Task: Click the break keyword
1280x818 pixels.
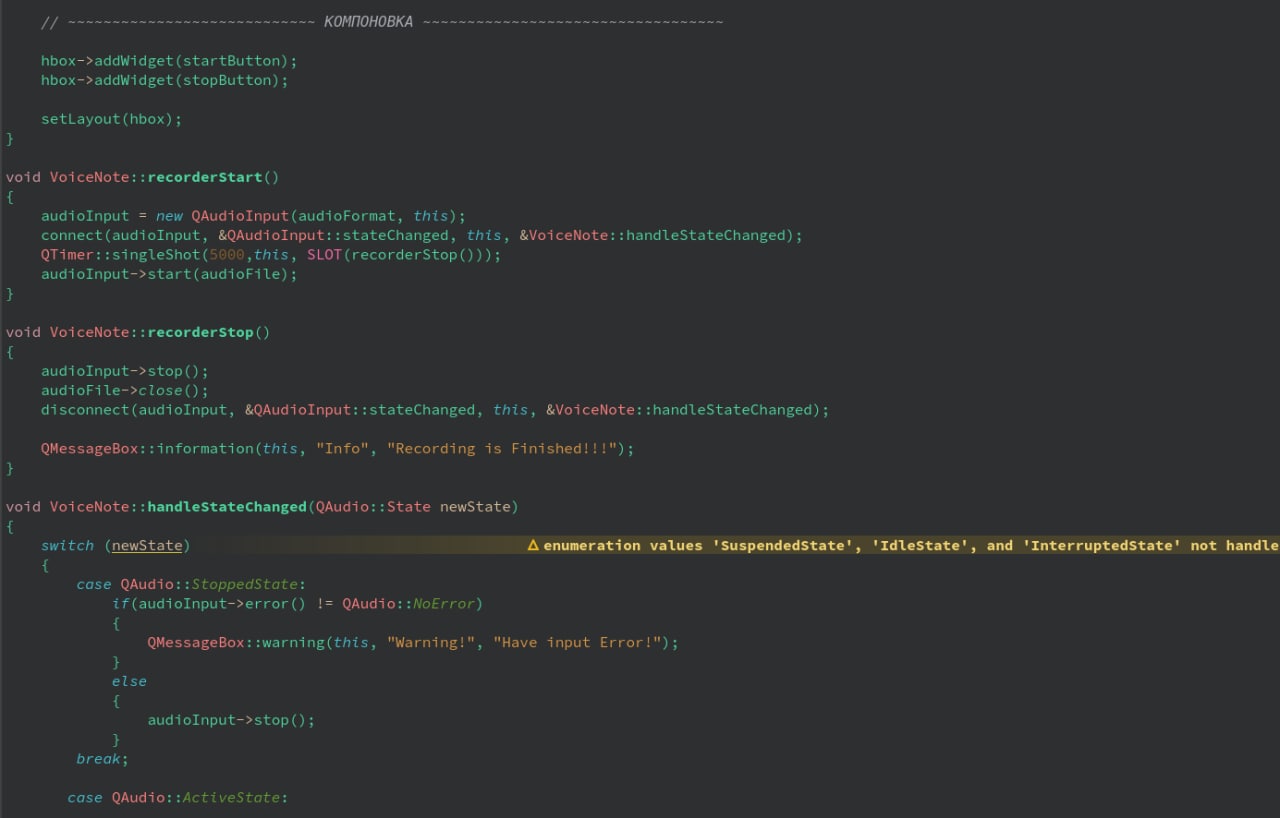Action: point(98,760)
